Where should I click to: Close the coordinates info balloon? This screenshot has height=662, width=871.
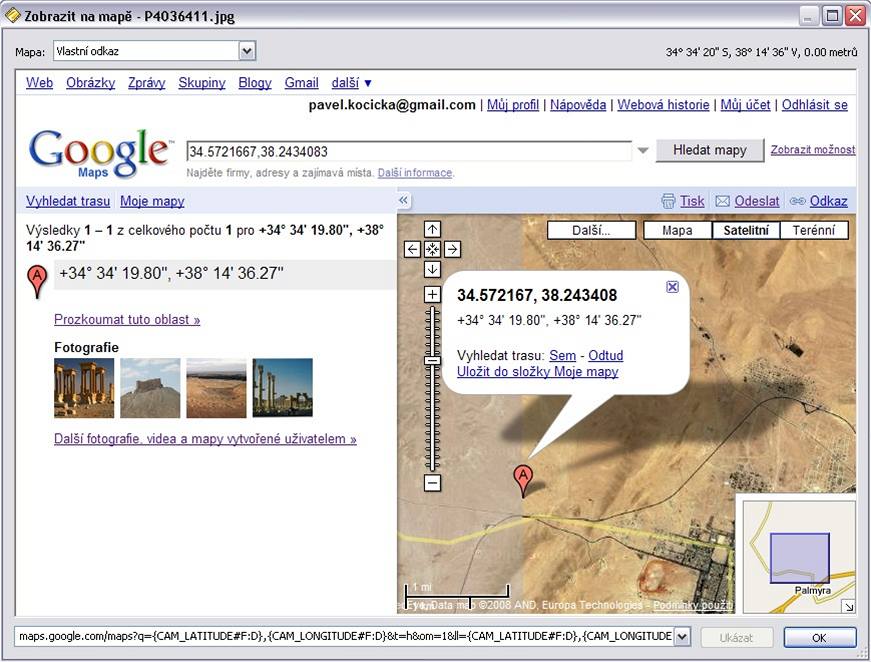point(672,287)
